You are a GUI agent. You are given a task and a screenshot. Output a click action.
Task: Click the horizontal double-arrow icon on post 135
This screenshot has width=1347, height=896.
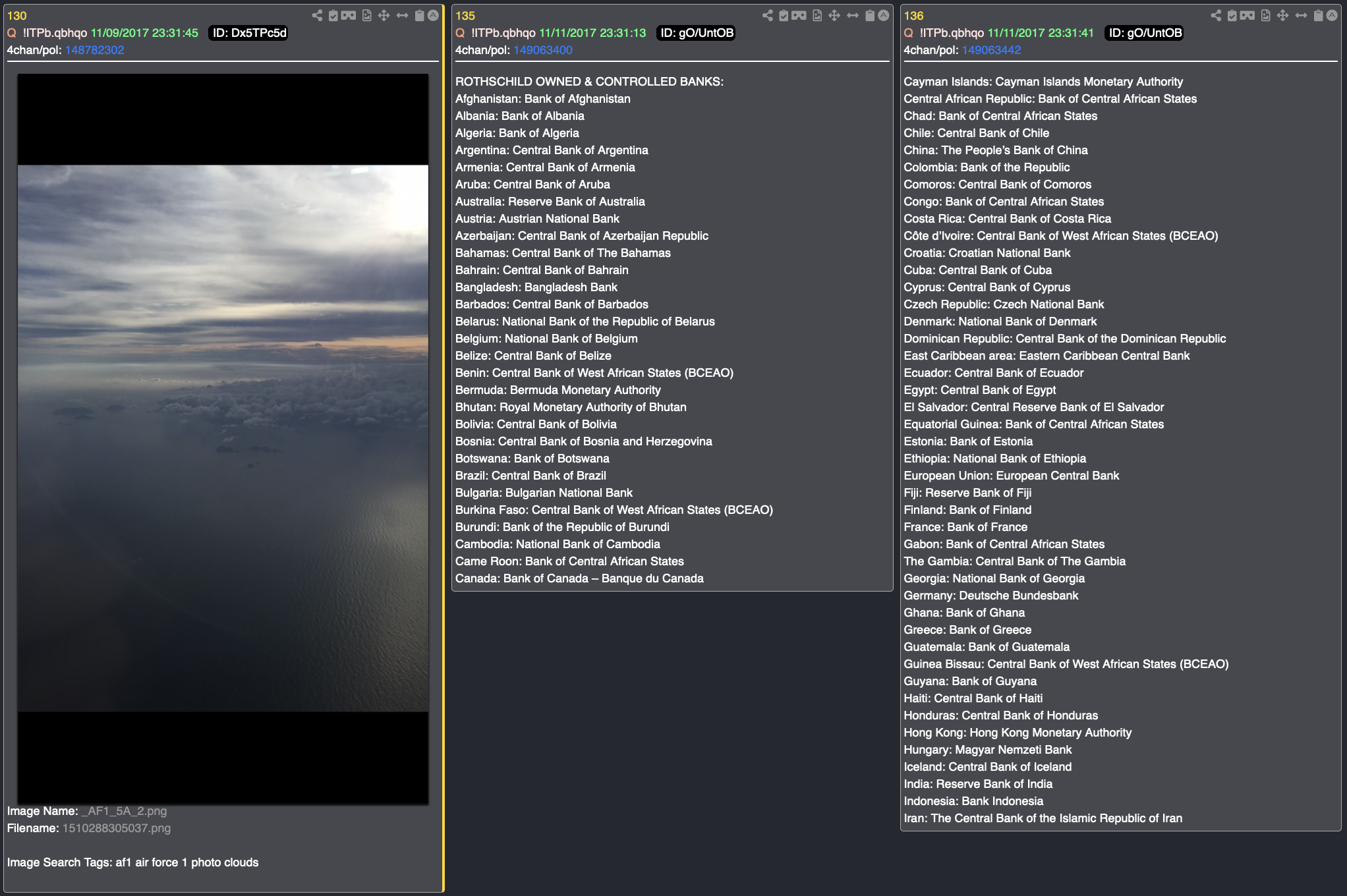(x=853, y=15)
